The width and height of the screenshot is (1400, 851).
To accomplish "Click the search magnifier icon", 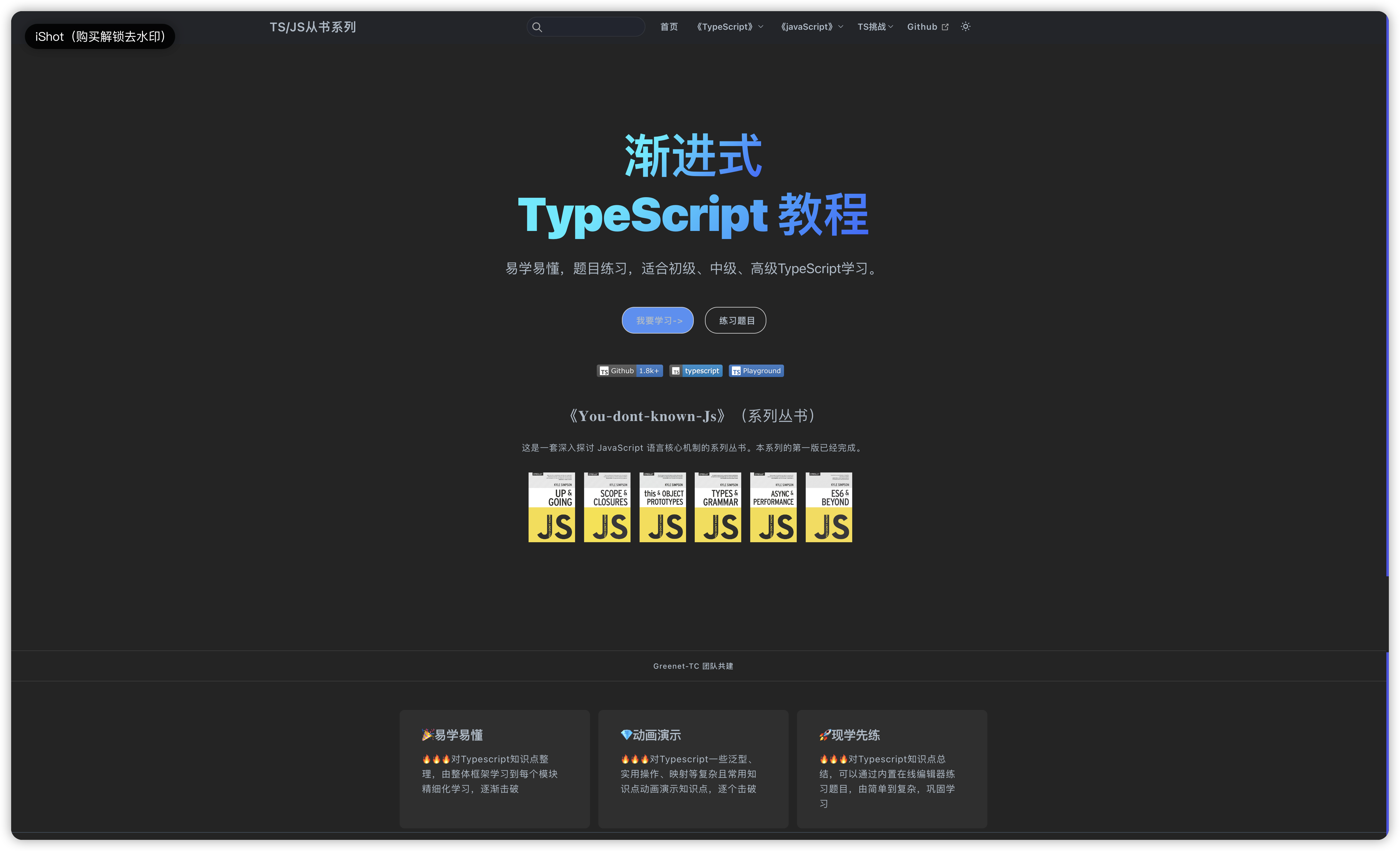I will click(x=537, y=27).
